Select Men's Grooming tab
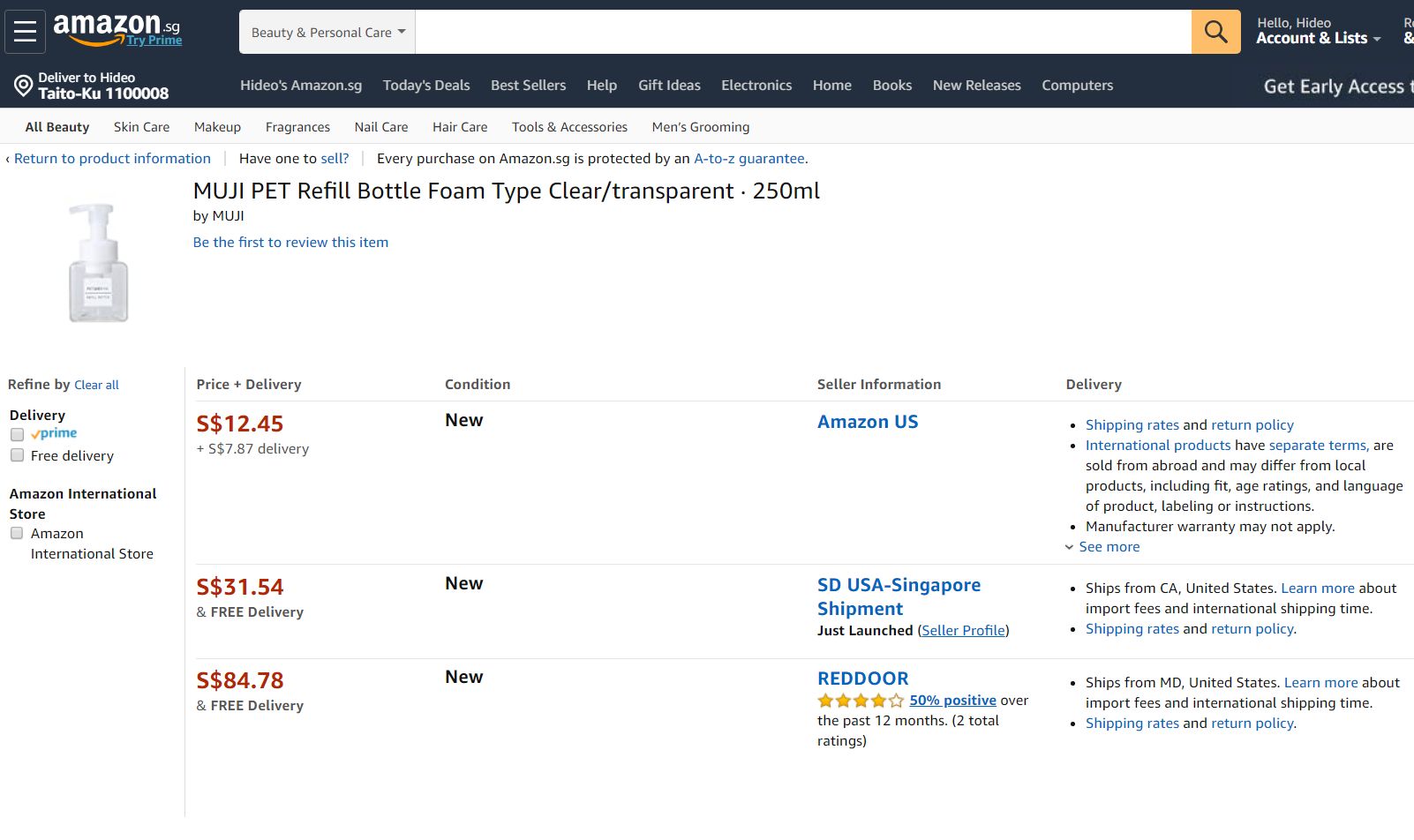 click(x=701, y=127)
